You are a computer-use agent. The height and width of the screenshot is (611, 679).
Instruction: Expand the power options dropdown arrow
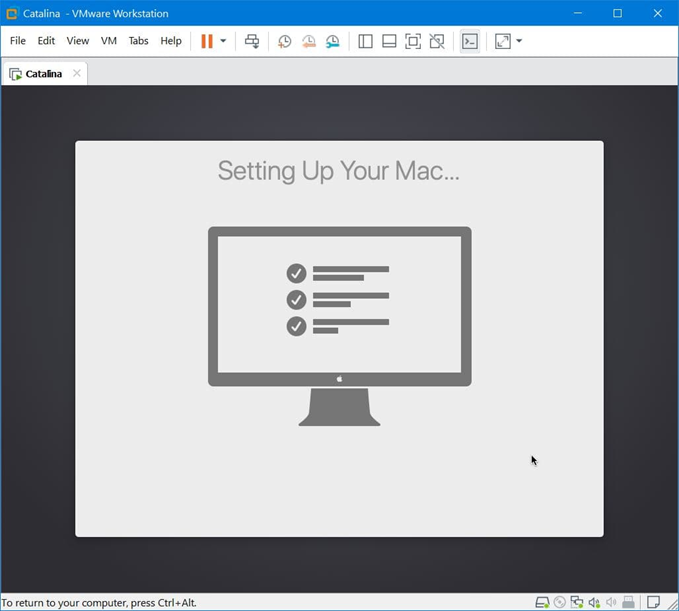pyautogui.click(x=223, y=41)
